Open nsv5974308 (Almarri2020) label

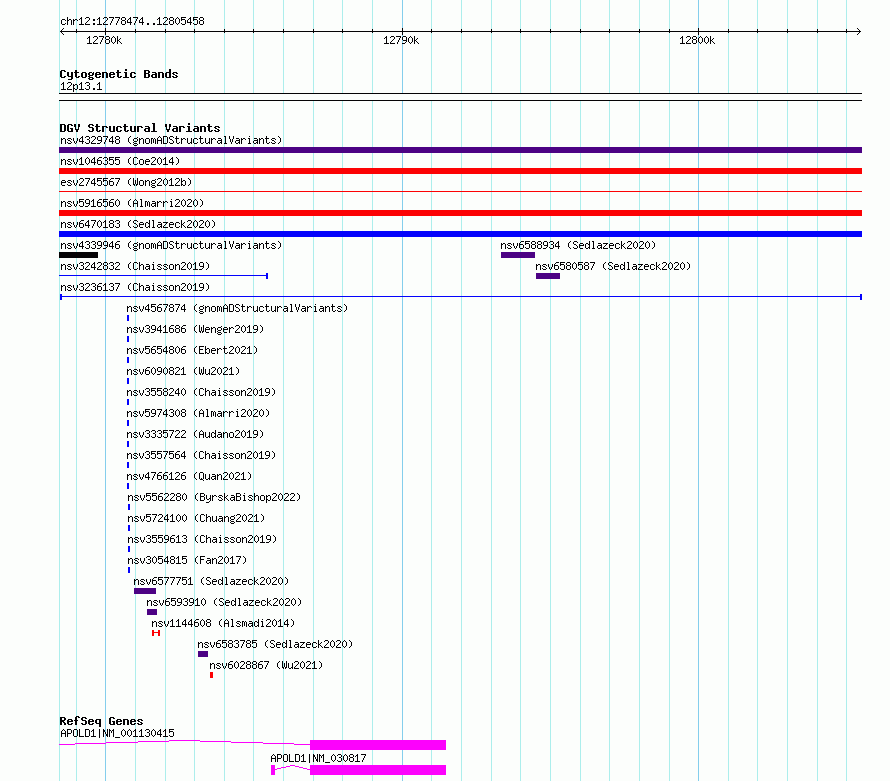click(x=198, y=413)
